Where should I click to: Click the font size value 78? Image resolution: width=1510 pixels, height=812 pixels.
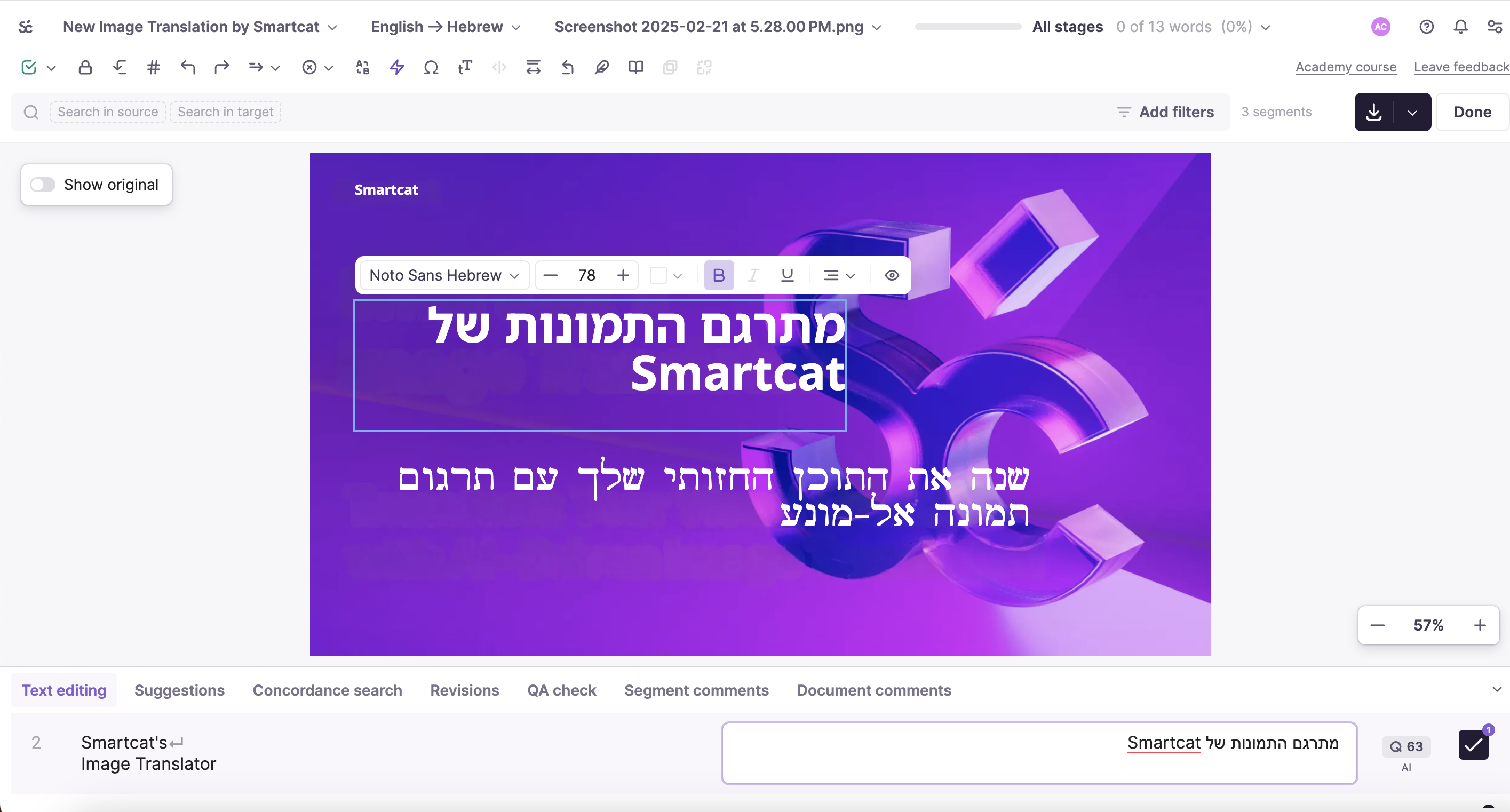[587, 275]
